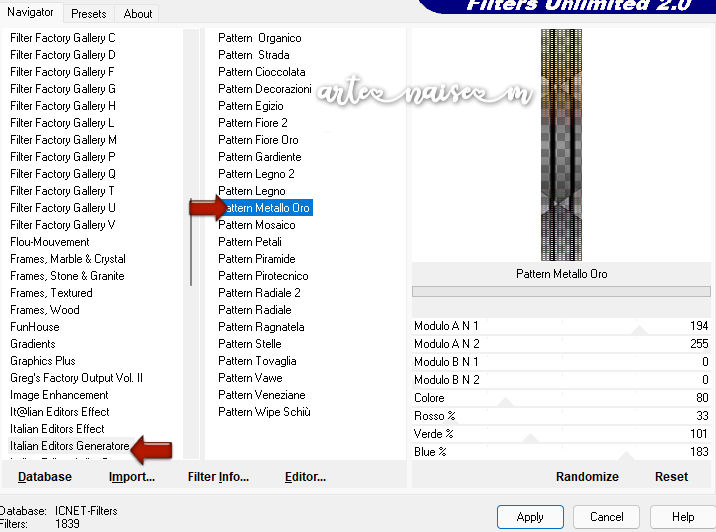Click the Cancel button
The image size is (716, 532).
pyautogui.click(x=606, y=517)
